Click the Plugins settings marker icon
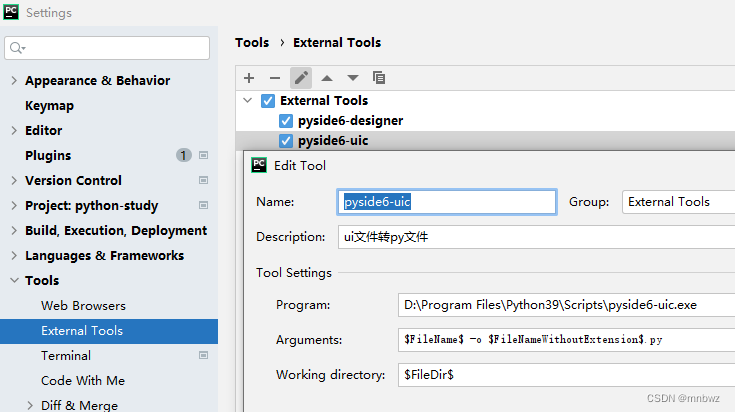Viewport: 735px width, 412px height. point(204,155)
